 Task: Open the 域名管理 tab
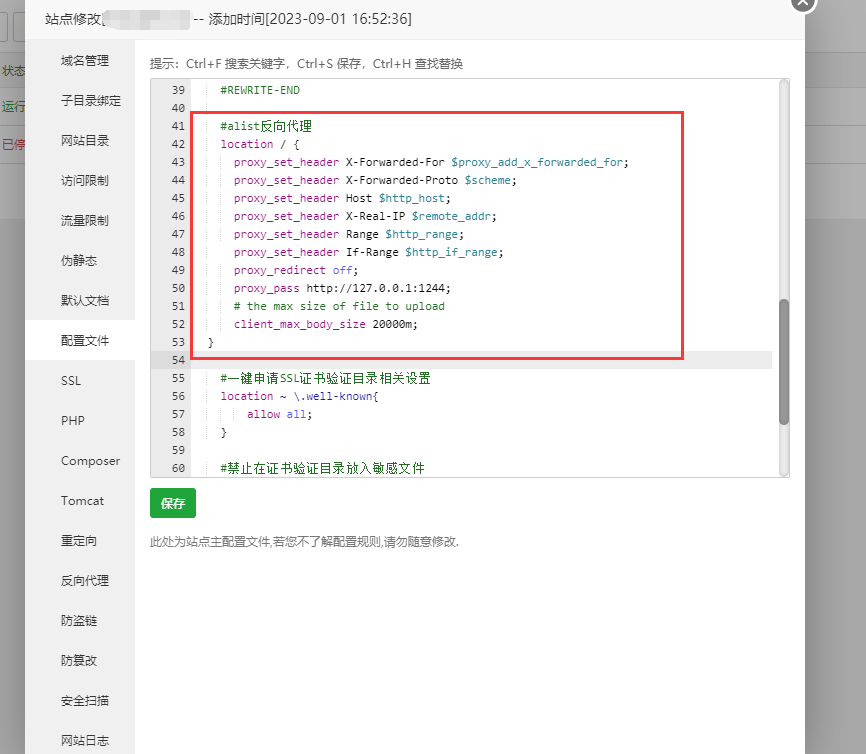[x=85, y=61]
